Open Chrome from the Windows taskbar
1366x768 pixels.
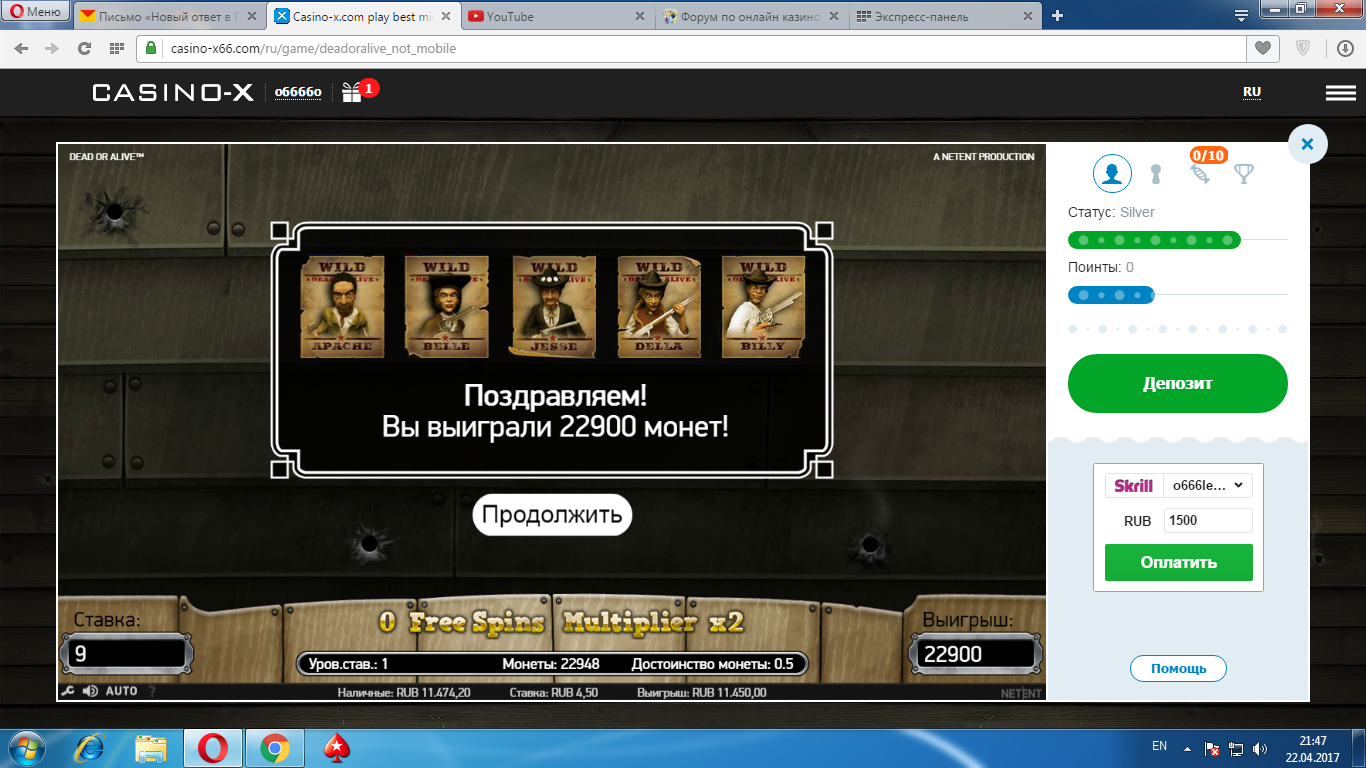(x=275, y=747)
